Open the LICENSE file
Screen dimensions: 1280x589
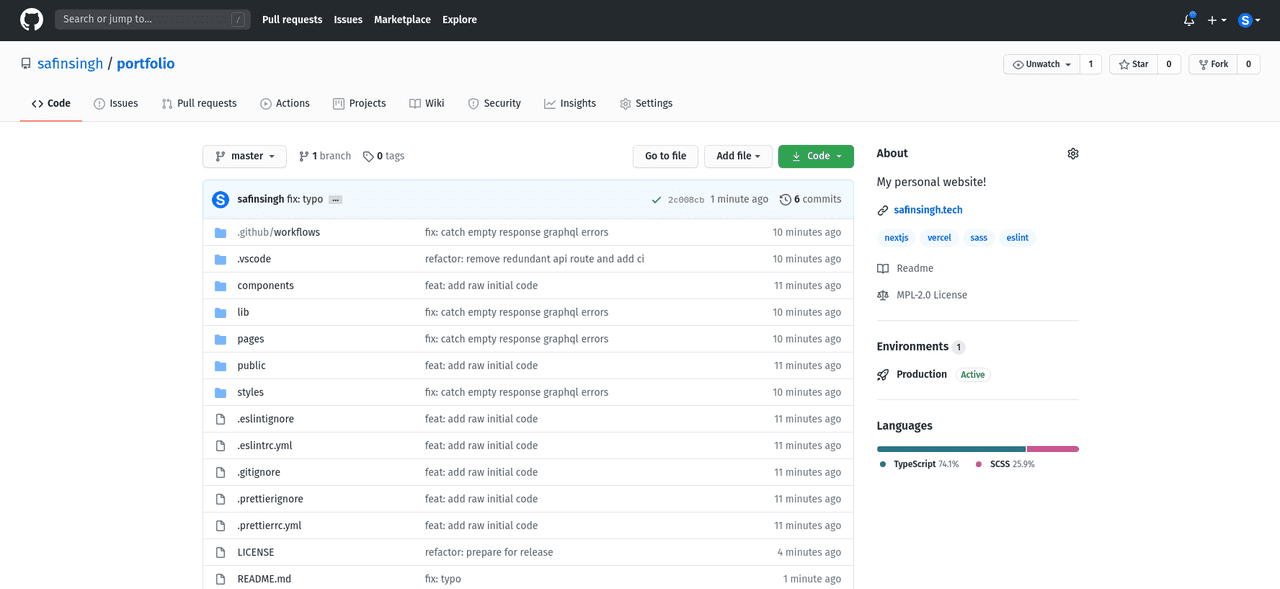coord(256,552)
